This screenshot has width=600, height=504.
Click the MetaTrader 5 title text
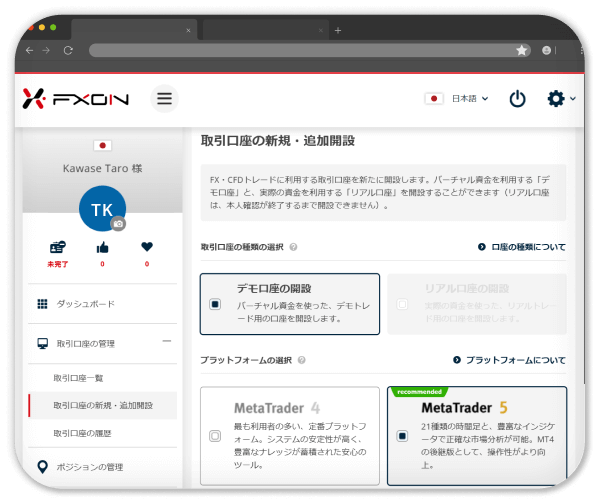[465, 408]
